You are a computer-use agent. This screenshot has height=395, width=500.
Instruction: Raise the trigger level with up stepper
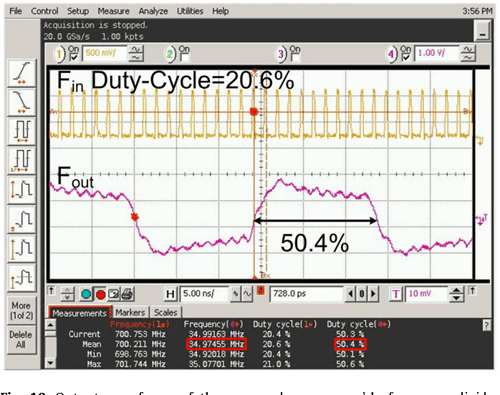tap(456, 290)
